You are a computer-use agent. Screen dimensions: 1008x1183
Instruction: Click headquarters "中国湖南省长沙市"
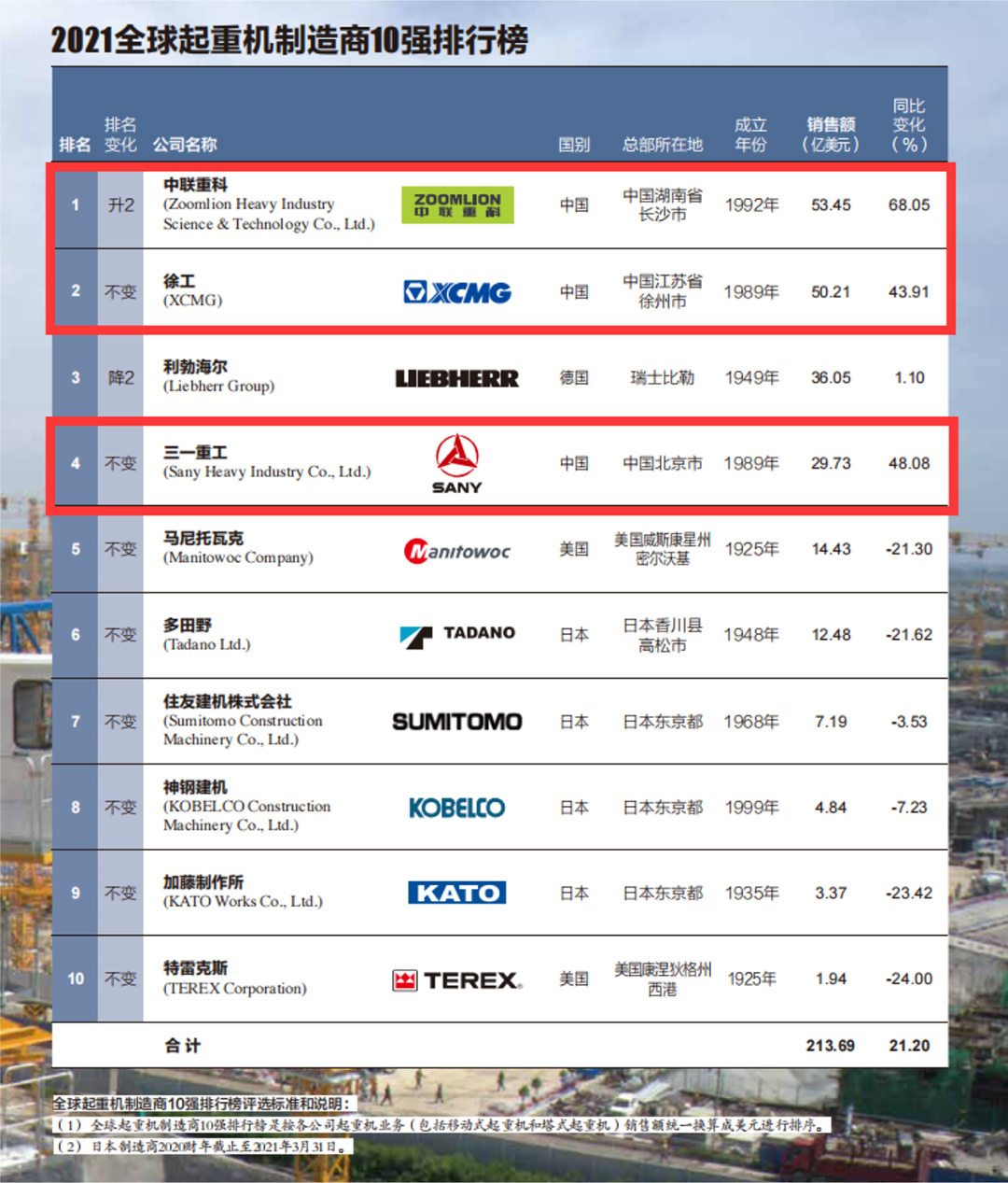663,205
